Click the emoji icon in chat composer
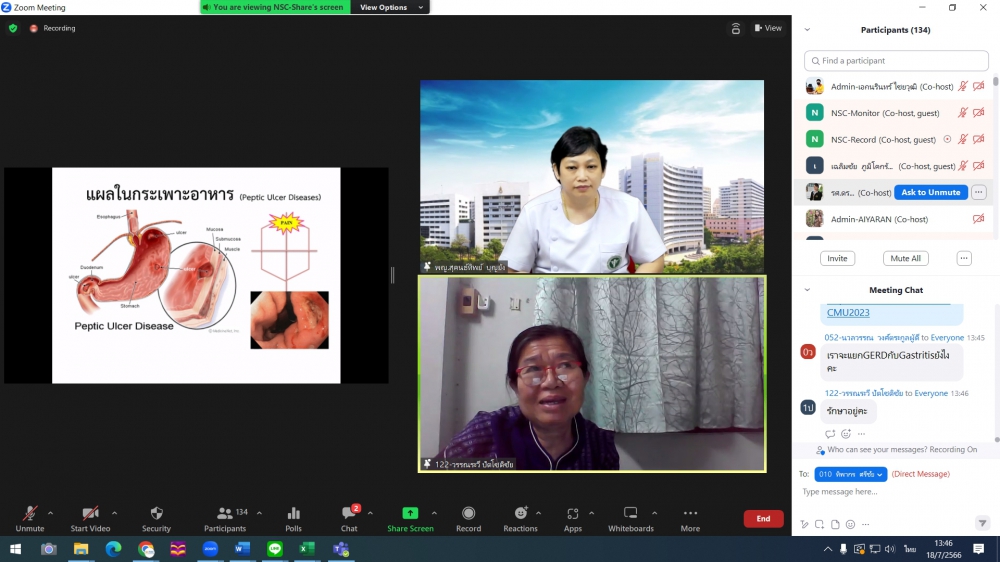The image size is (1000, 562). coord(850,524)
